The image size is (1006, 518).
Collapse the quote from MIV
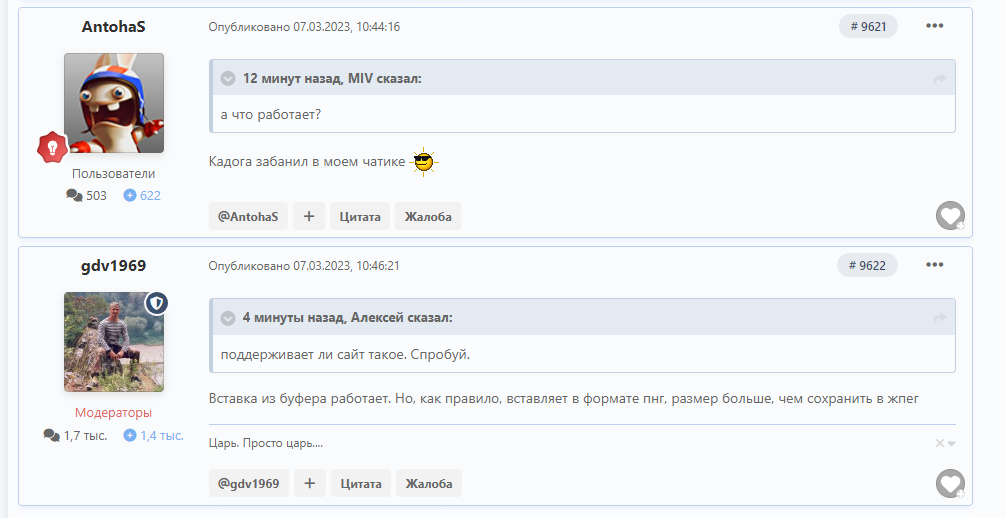[x=228, y=79]
